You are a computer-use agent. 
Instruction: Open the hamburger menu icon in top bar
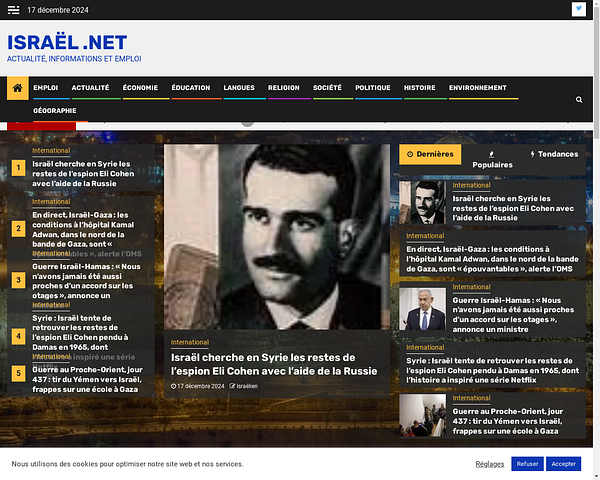pos(14,9)
